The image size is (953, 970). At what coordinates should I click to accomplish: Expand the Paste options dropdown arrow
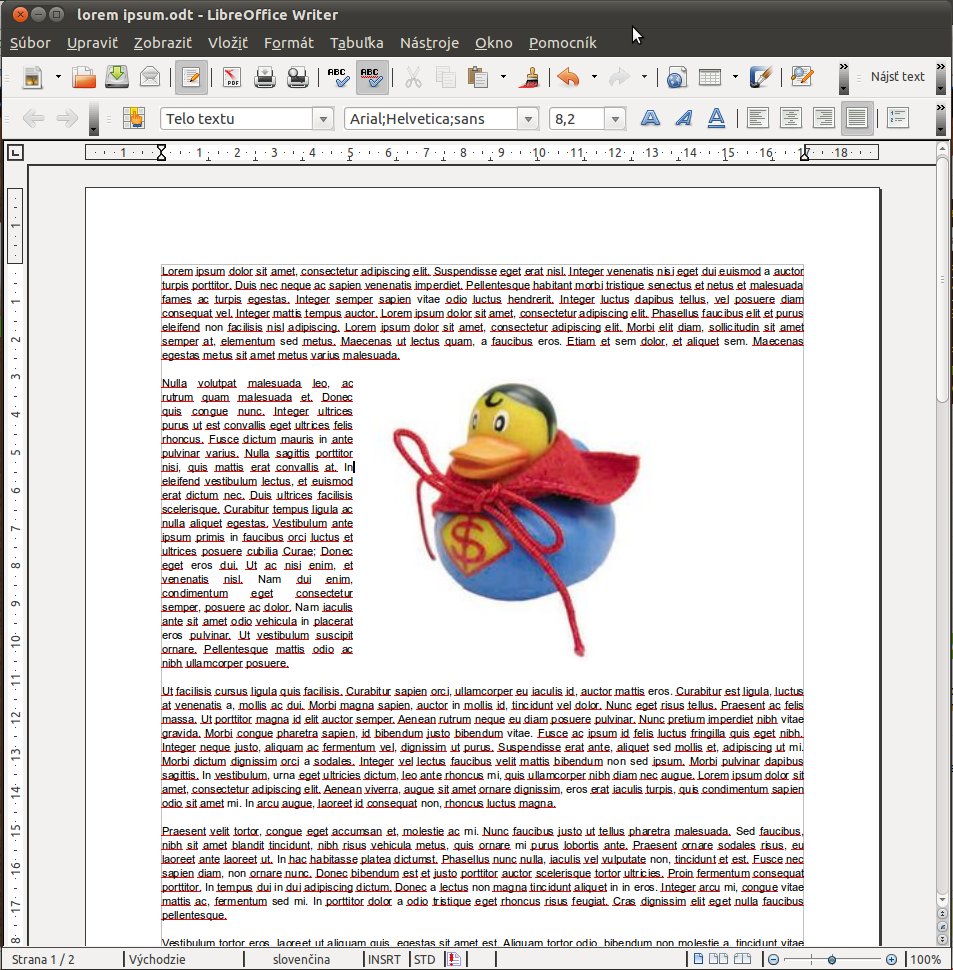(x=503, y=77)
